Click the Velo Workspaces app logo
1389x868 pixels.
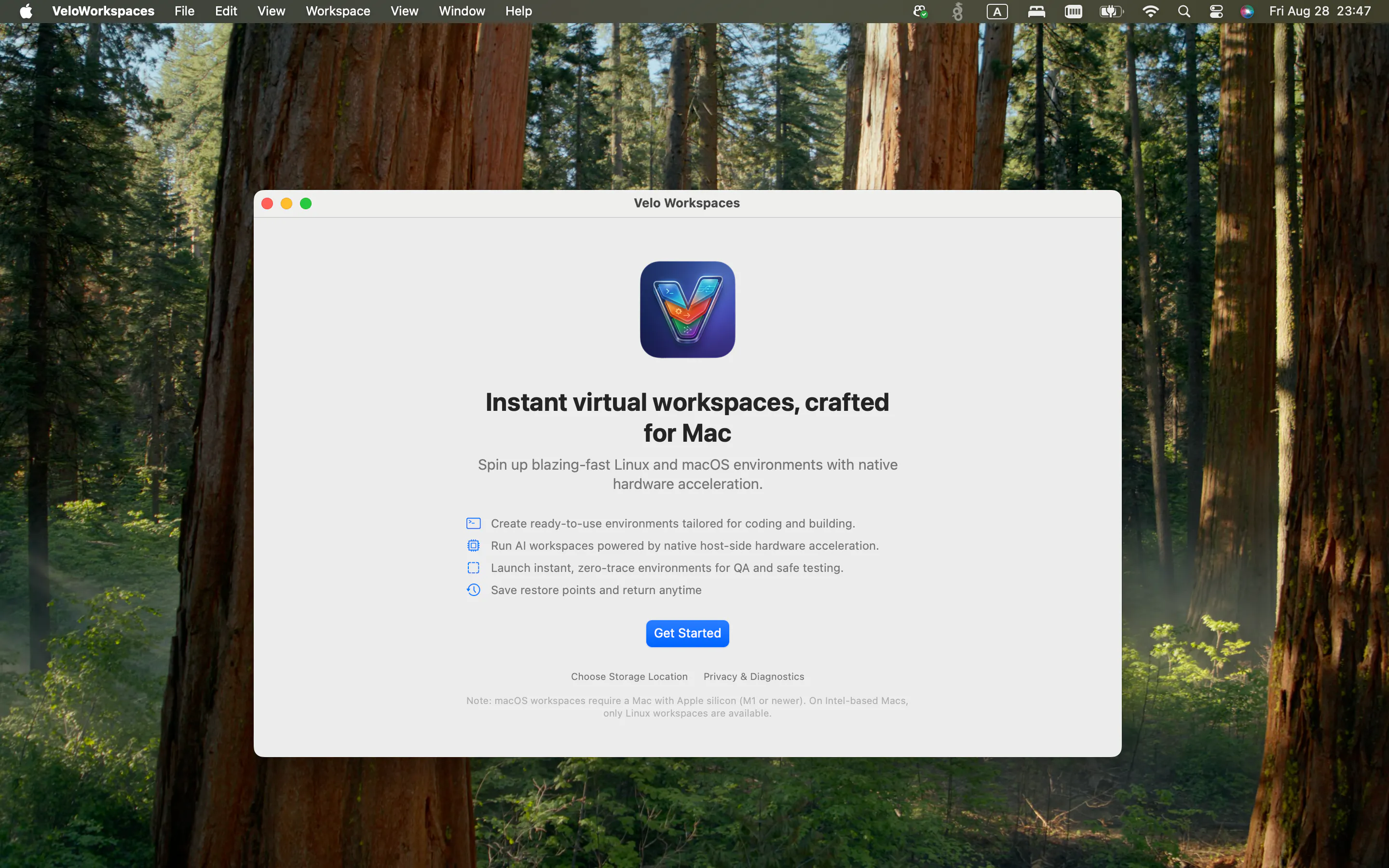(x=687, y=310)
